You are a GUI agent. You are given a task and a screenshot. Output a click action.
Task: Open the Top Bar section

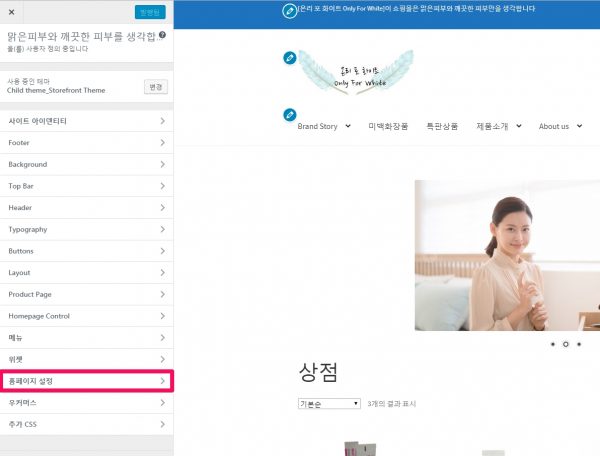pyautogui.click(x=86, y=186)
